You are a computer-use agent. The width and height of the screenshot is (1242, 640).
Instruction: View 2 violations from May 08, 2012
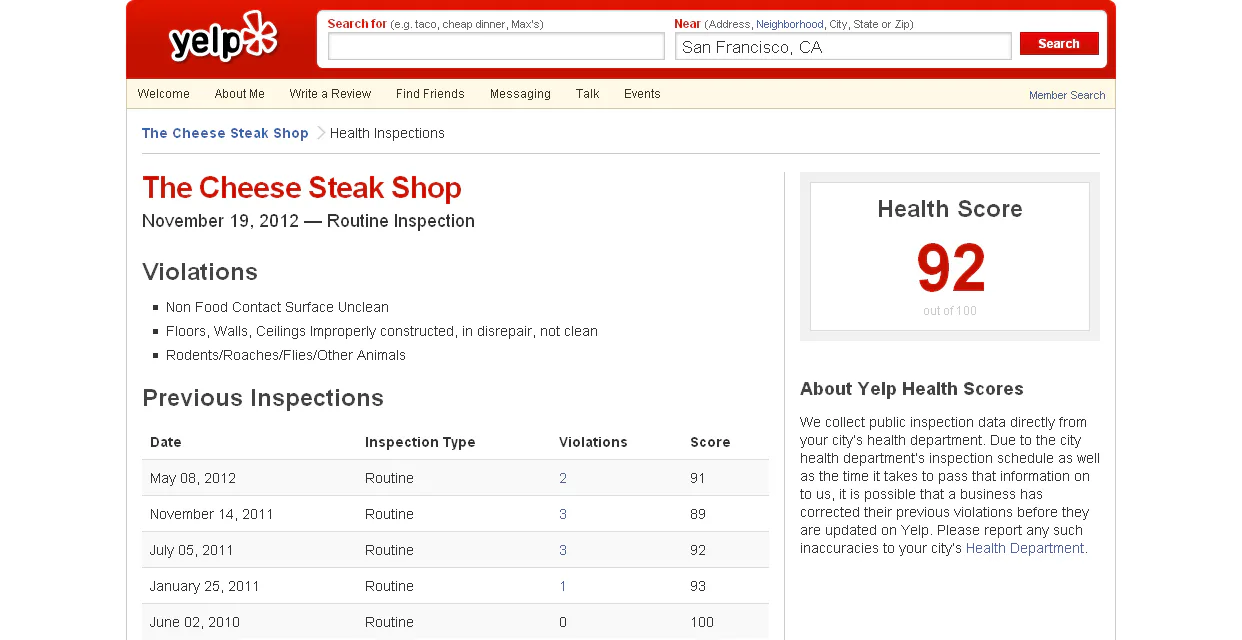(x=563, y=478)
